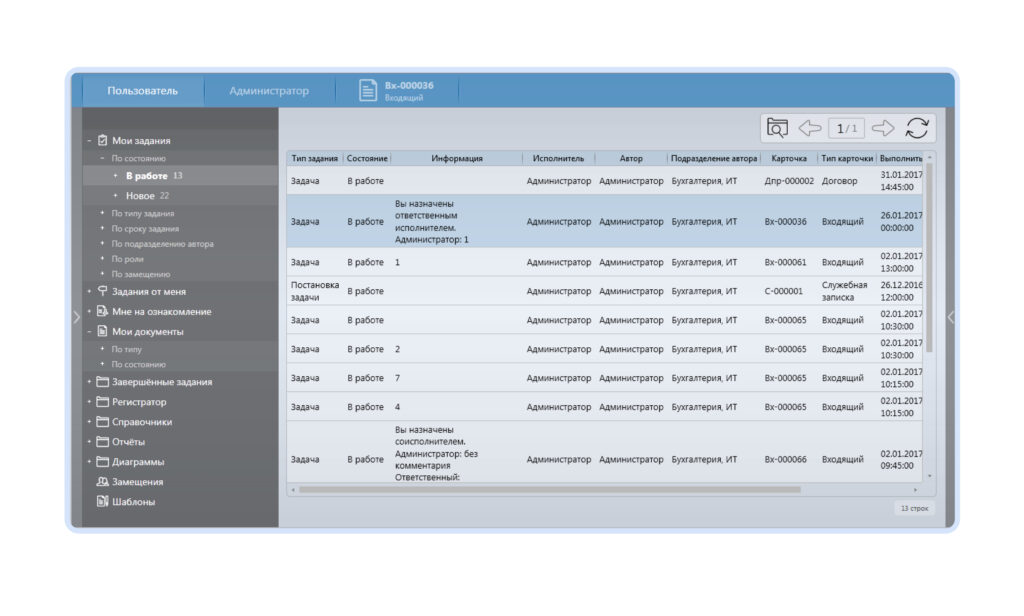This screenshot has height=616, width=1024.
Task: Switch to the Администратор tab
Action: pyautogui.click(x=269, y=91)
